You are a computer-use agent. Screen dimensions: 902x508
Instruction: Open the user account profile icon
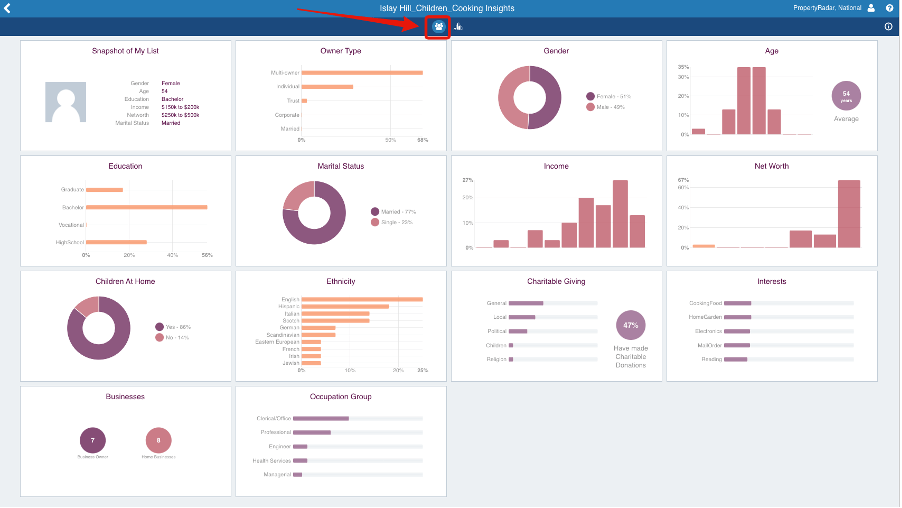pyautogui.click(x=871, y=8)
